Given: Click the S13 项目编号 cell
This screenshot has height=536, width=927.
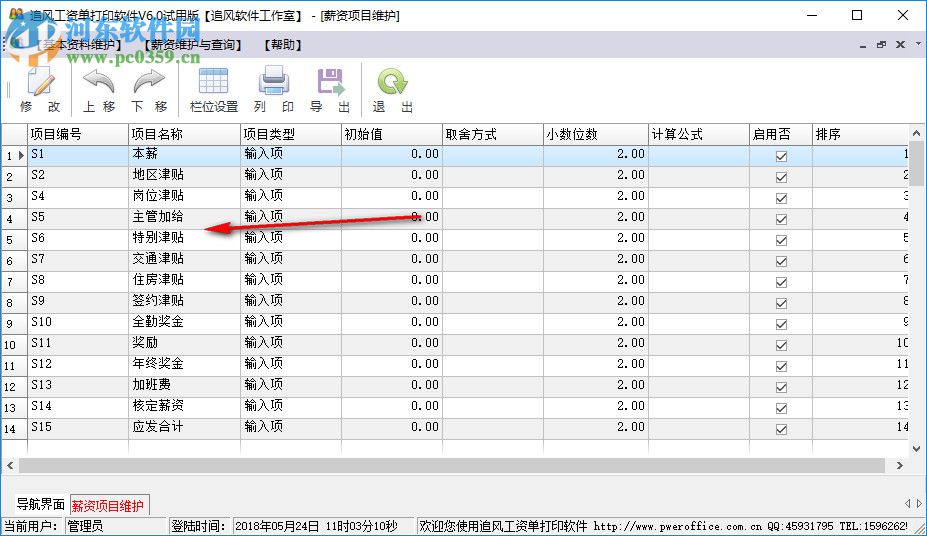Looking at the screenshot, I should pos(78,385).
